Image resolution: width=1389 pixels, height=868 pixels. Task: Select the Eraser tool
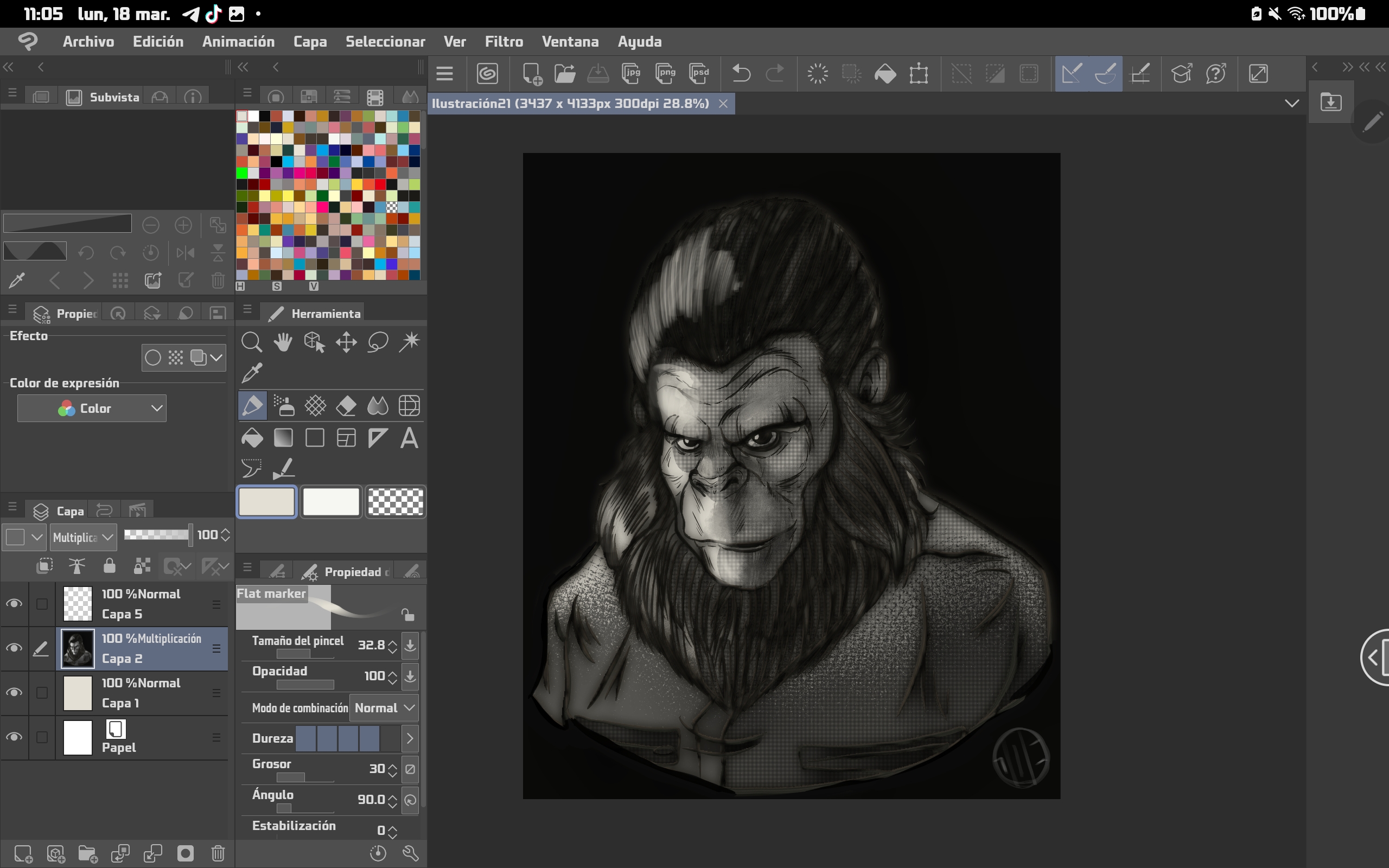click(x=346, y=406)
